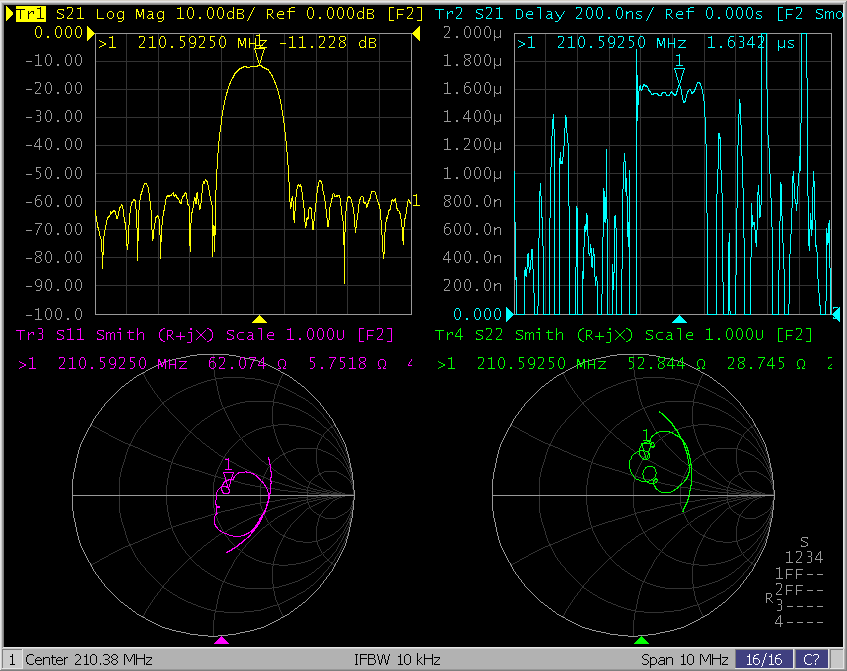This screenshot has width=847, height=671.
Task: Click green triangle under S22 Smith chart
Action: click(641, 639)
